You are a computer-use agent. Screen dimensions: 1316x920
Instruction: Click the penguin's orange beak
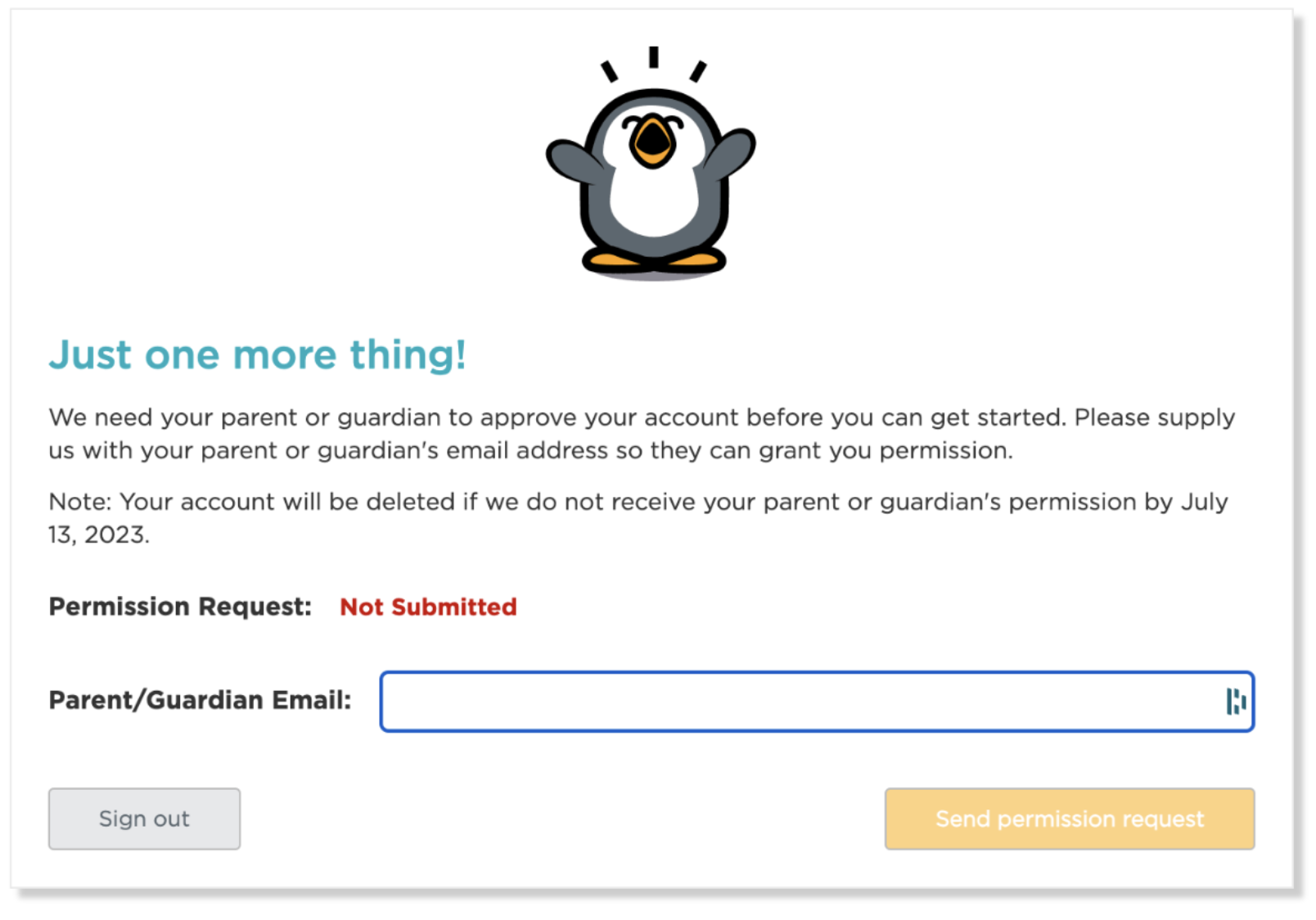[x=652, y=142]
